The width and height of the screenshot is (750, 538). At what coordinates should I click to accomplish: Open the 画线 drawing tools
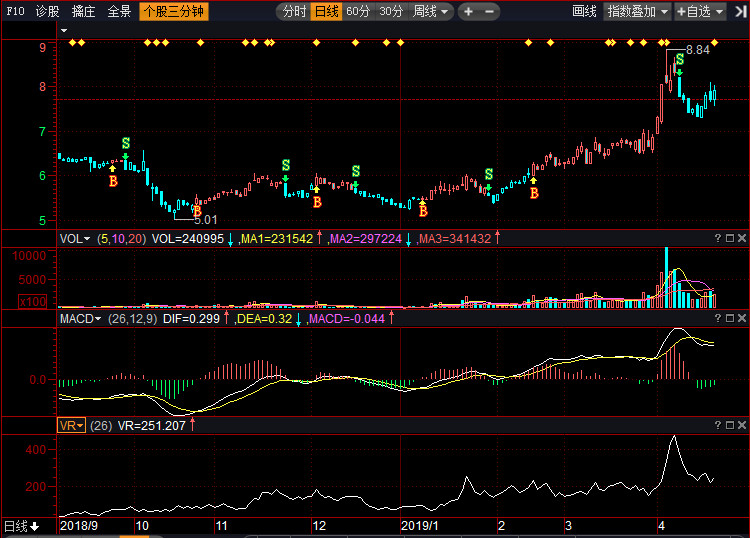pos(584,11)
